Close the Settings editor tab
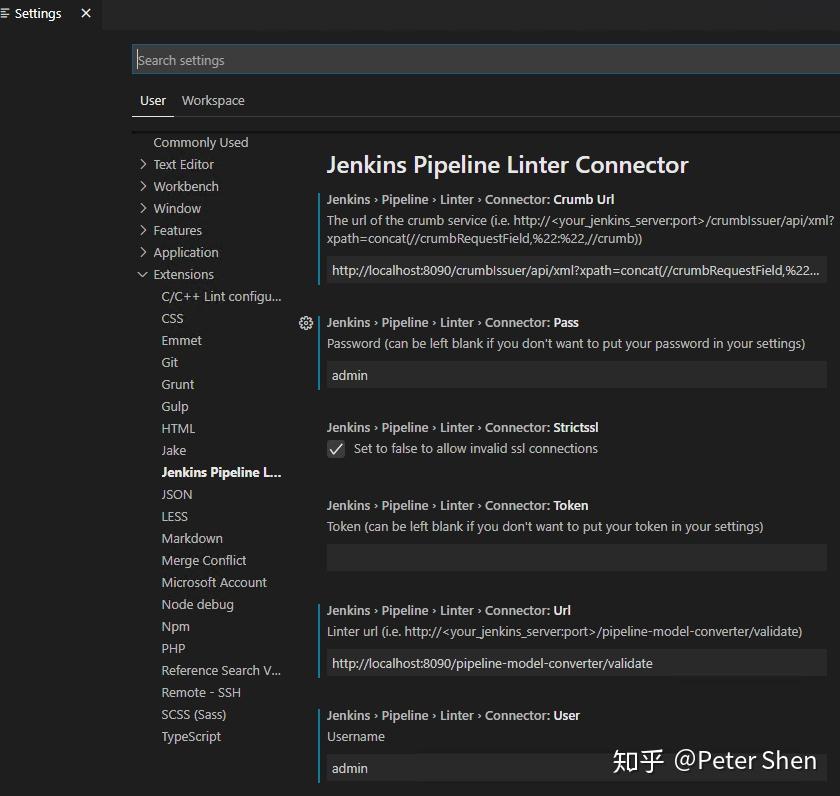The width and height of the screenshot is (840, 796). (85, 14)
